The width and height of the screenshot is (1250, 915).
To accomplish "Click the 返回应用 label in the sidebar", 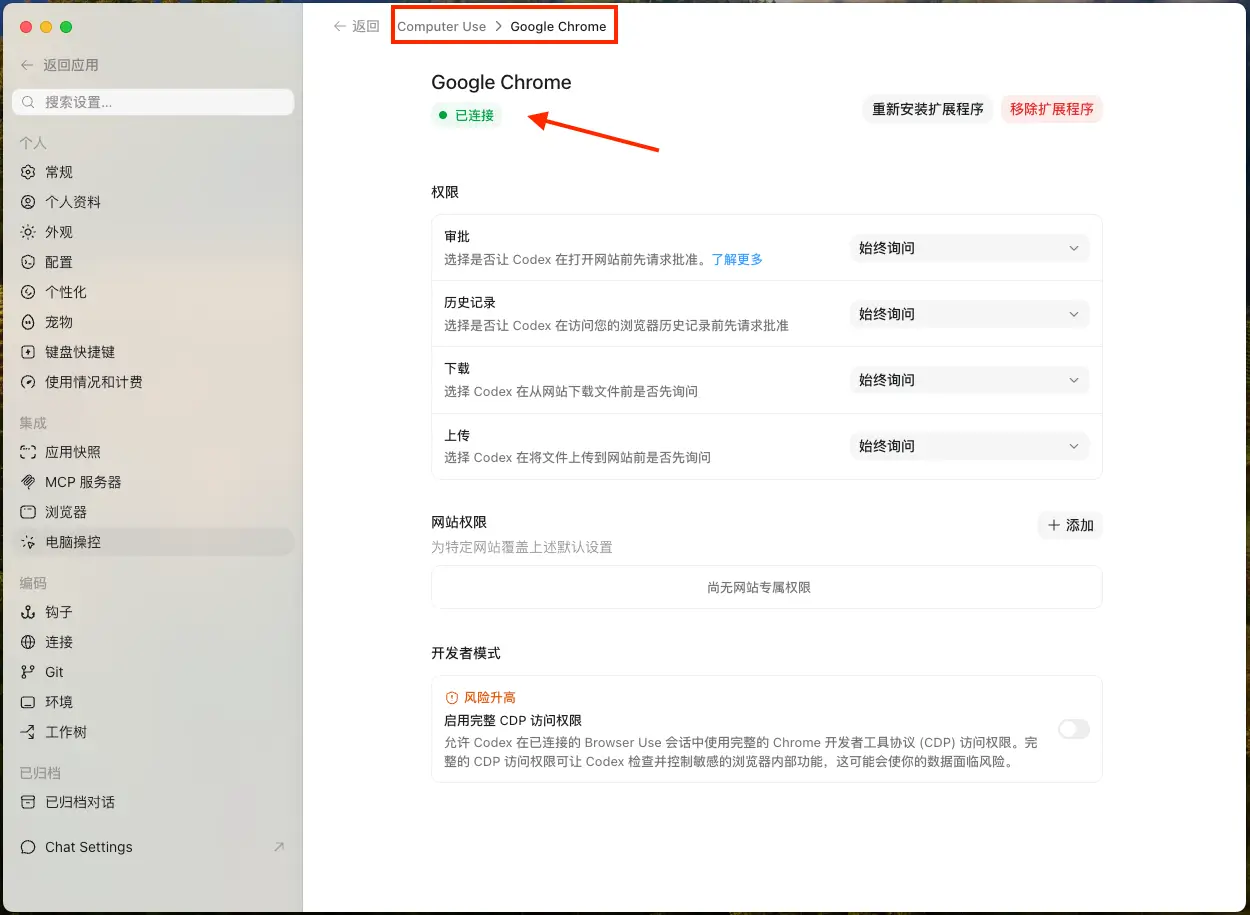I will coord(71,65).
